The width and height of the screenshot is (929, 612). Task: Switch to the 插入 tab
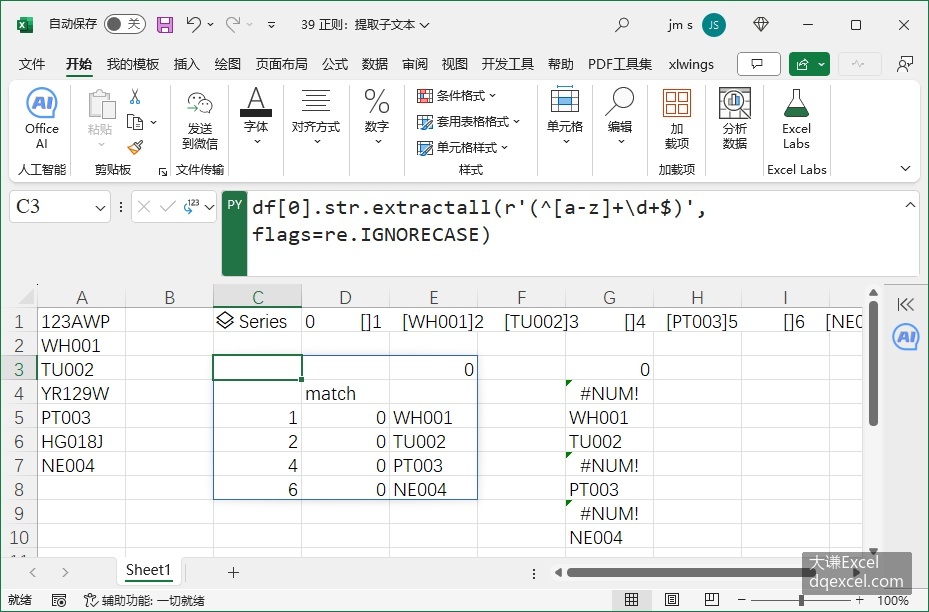(x=186, y=64)
